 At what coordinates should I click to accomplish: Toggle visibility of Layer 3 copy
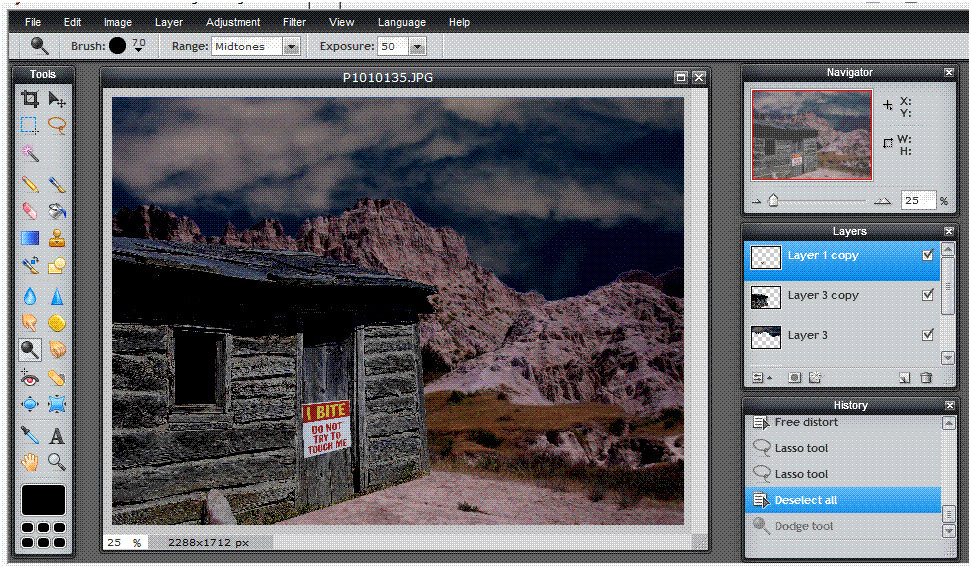(928, 295)
